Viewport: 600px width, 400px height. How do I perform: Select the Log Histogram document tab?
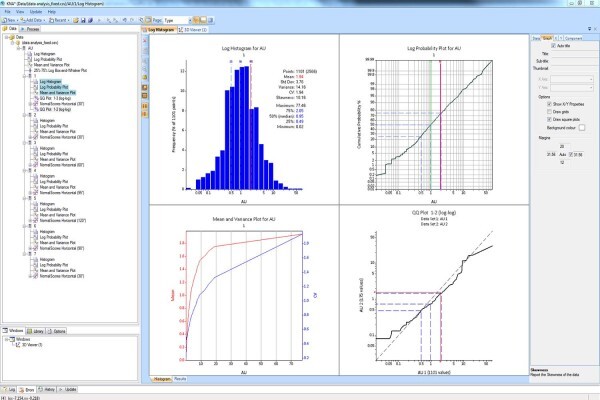(159, 29)
